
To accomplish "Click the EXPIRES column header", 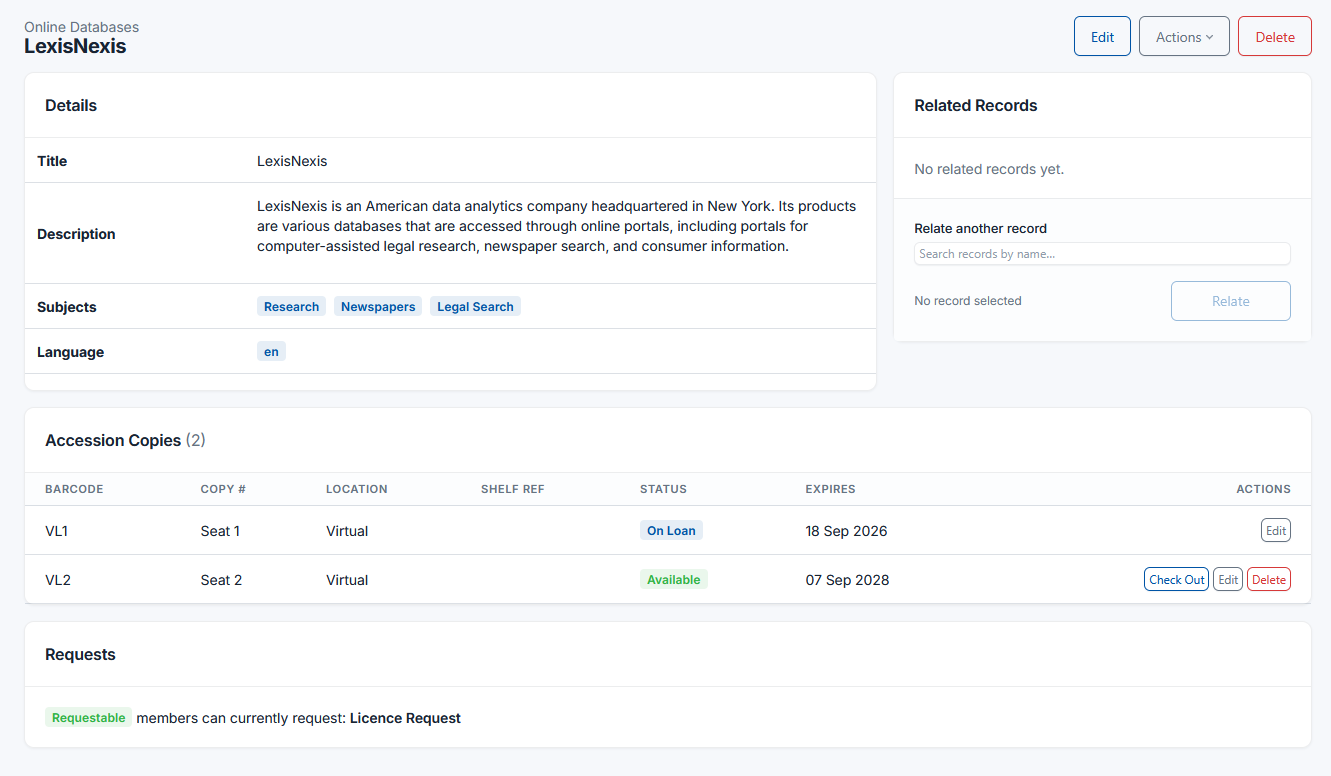I will pyautogui.click(x=830, y=490).
